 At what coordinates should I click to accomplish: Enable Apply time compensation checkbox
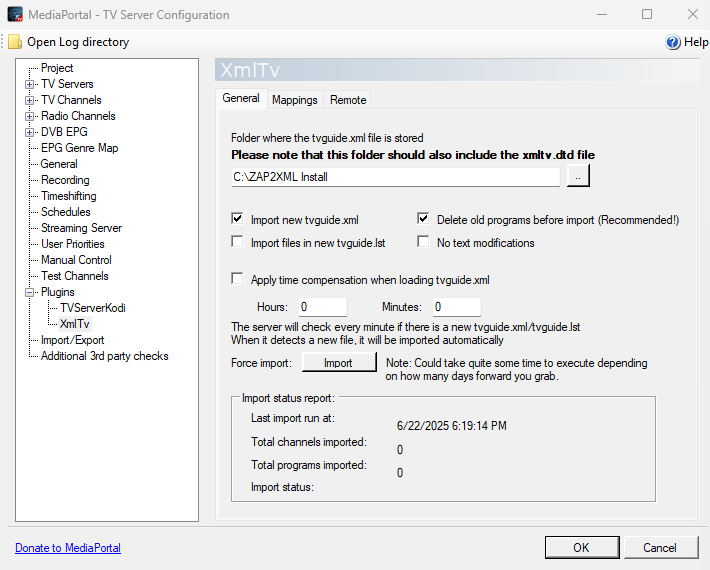237,280
